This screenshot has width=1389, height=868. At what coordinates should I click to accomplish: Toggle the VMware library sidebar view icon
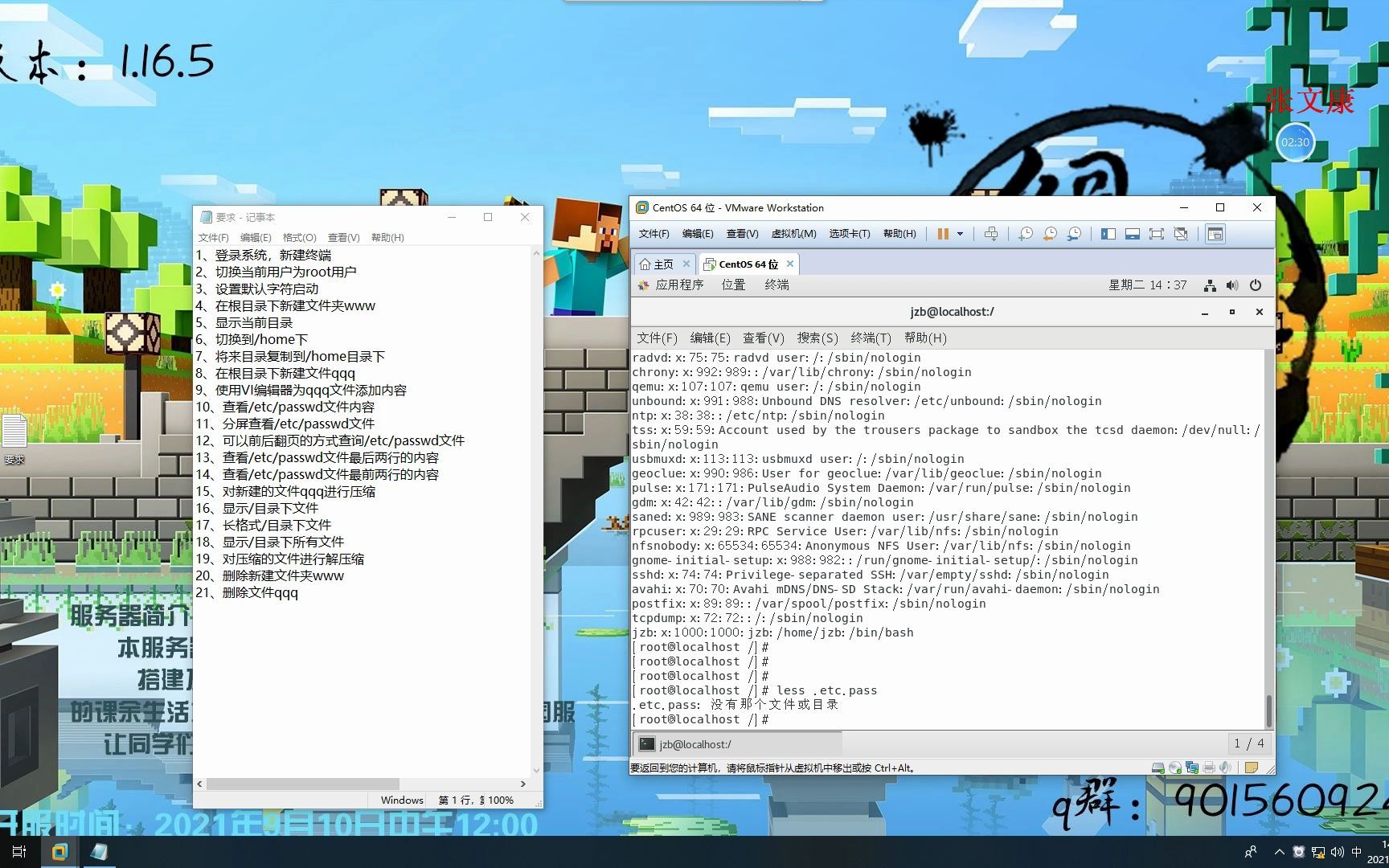(1108, 234)
